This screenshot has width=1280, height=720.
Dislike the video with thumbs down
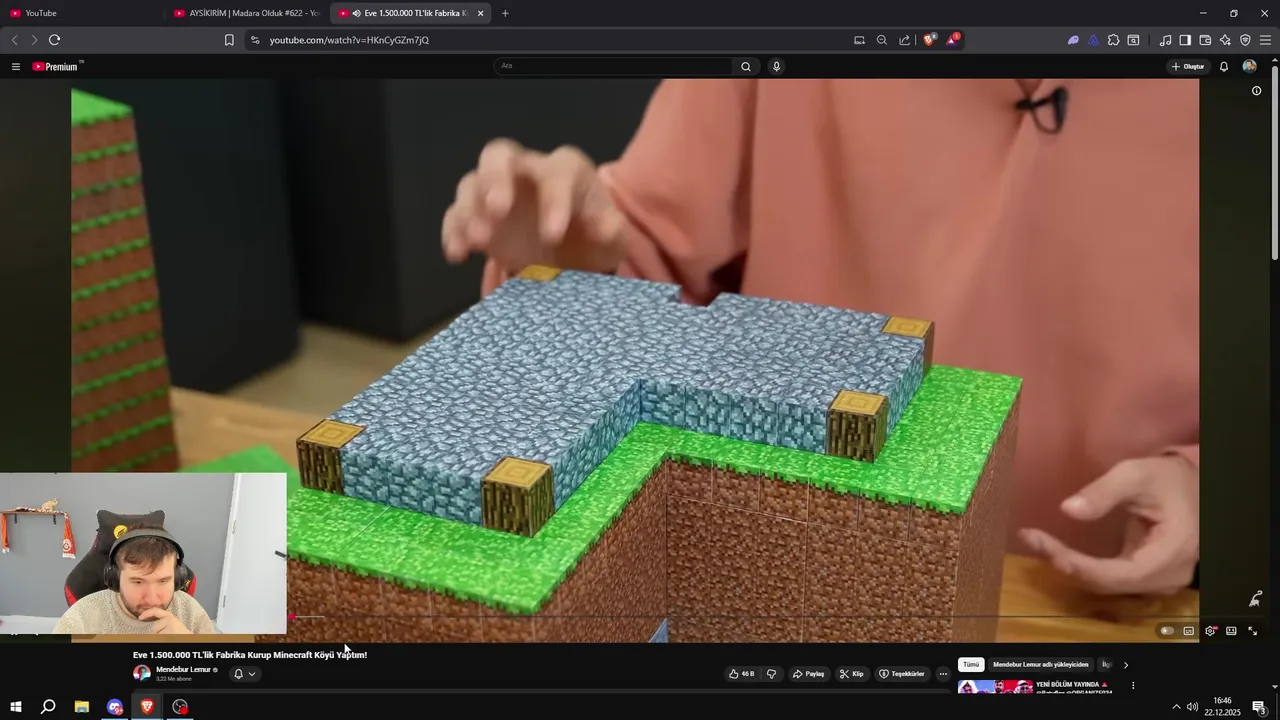(x=771, y=674)
